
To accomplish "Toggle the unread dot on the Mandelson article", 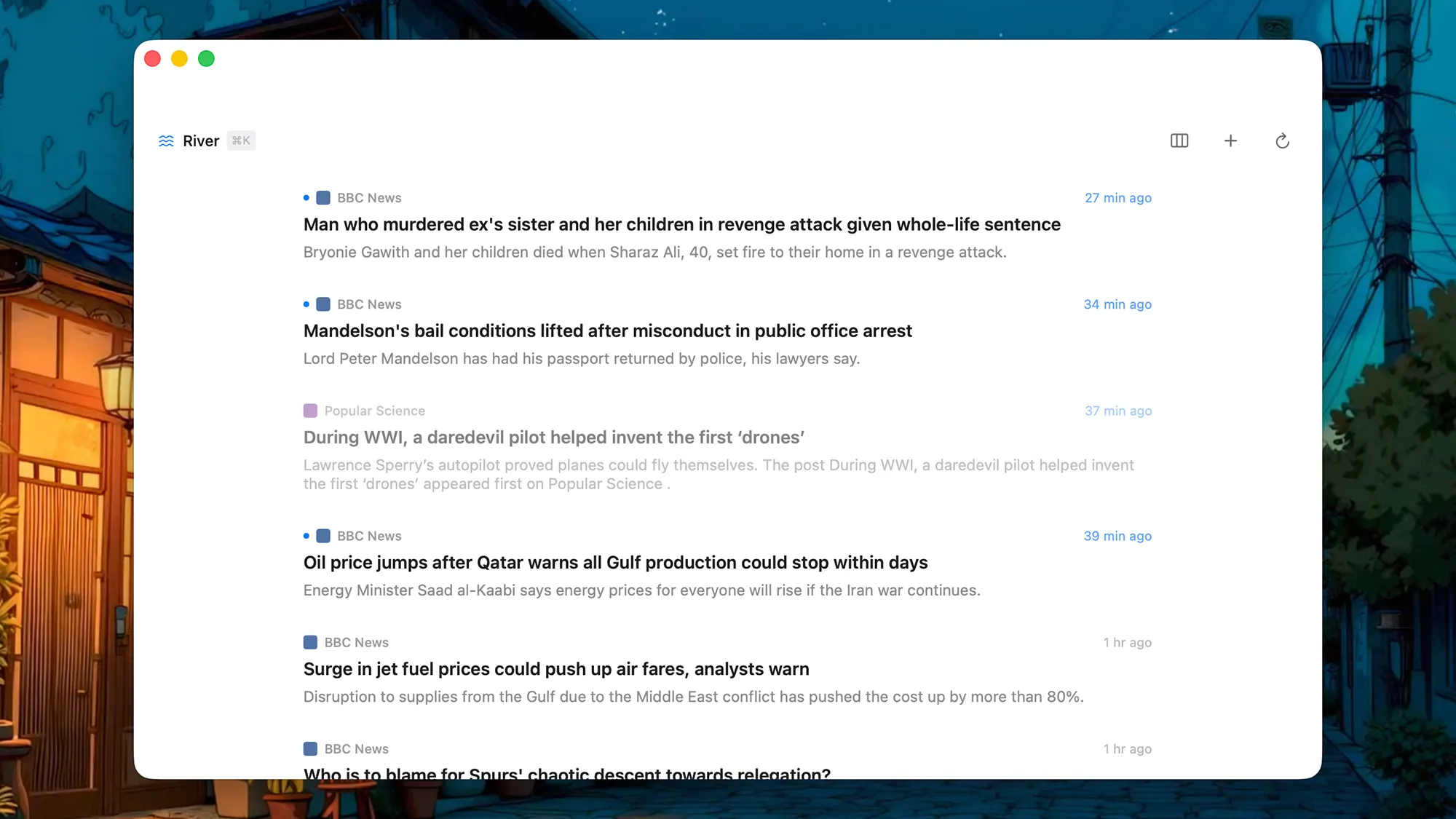I will (x=306, y=304).
